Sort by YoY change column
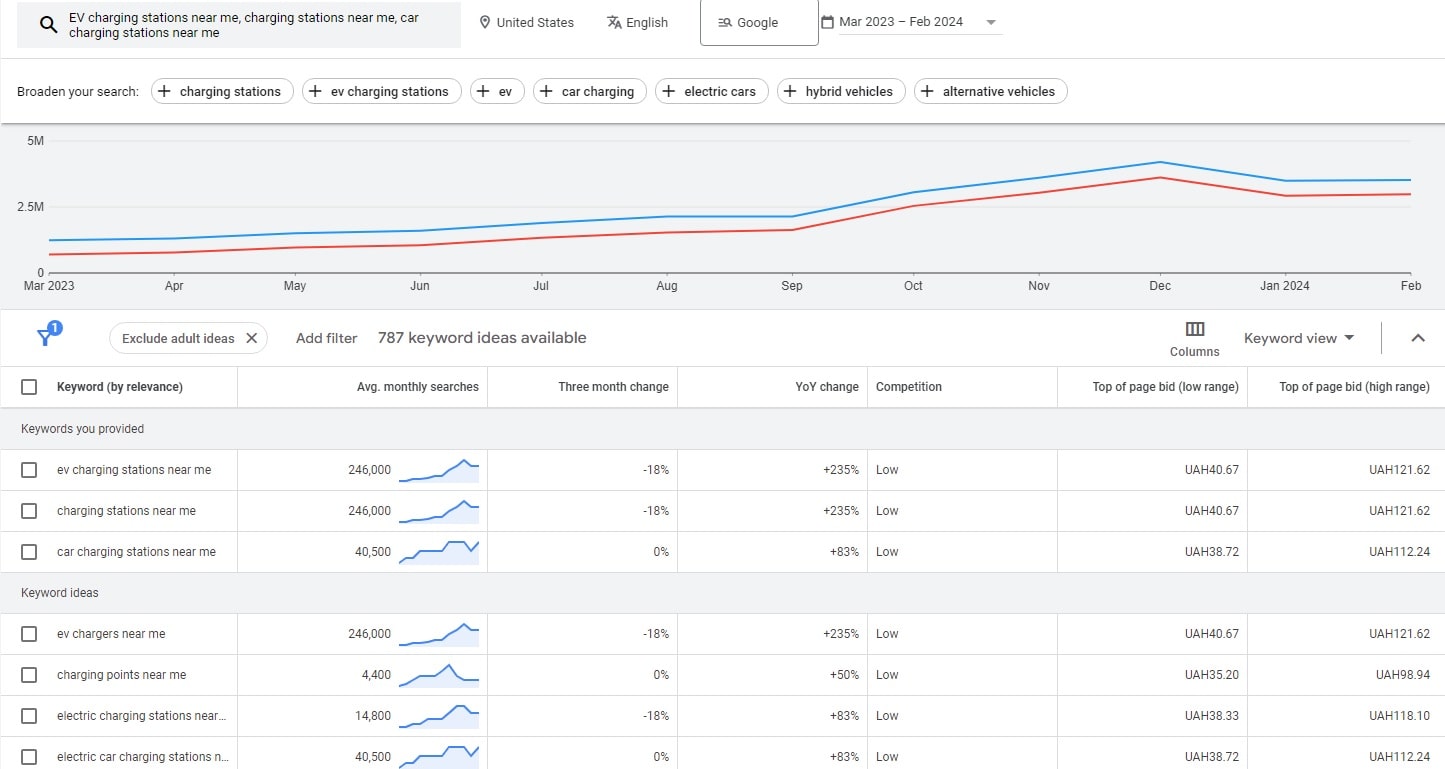 tap(827, 387)
